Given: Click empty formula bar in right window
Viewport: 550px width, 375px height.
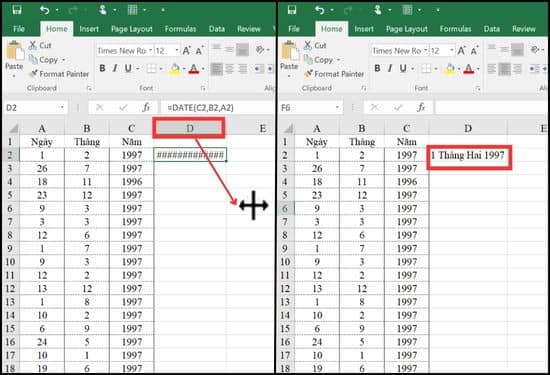Looking at the screenshot, I should 491,107.
